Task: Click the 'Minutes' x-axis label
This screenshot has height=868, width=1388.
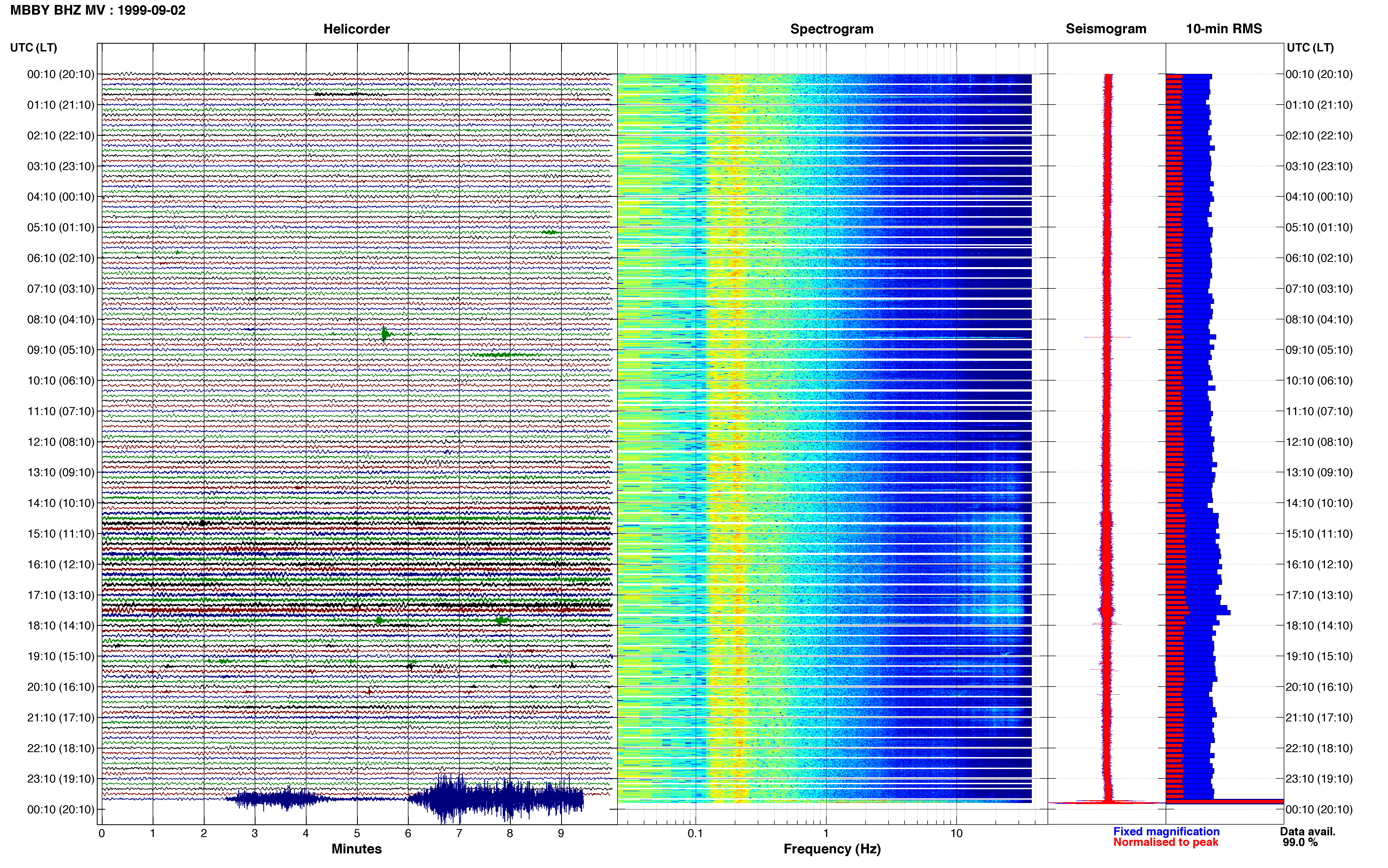Action: [356, 849]
